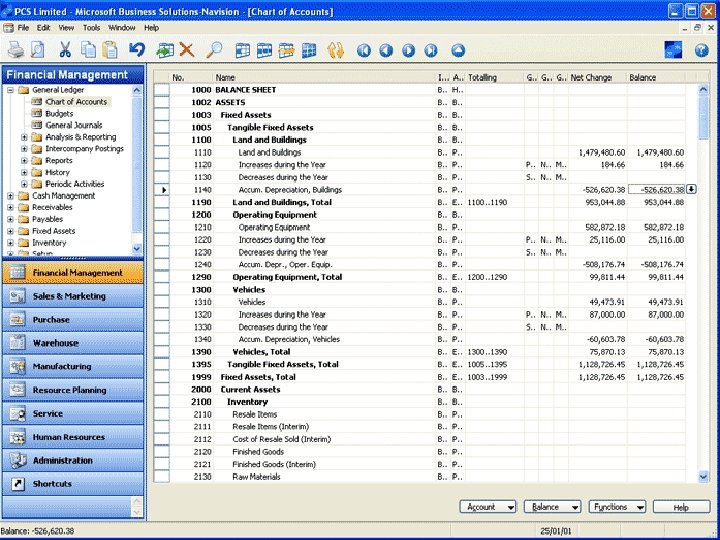Click the Tangible Fixed Assets, Total row name
Viewport: 720px width, 540px height.
click(283, 364)
